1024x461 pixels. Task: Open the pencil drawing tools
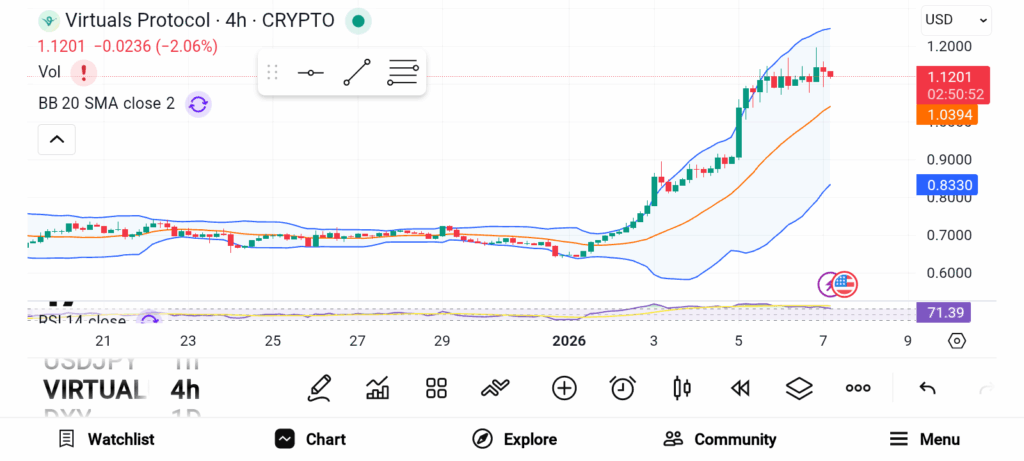tap(320, 388)
